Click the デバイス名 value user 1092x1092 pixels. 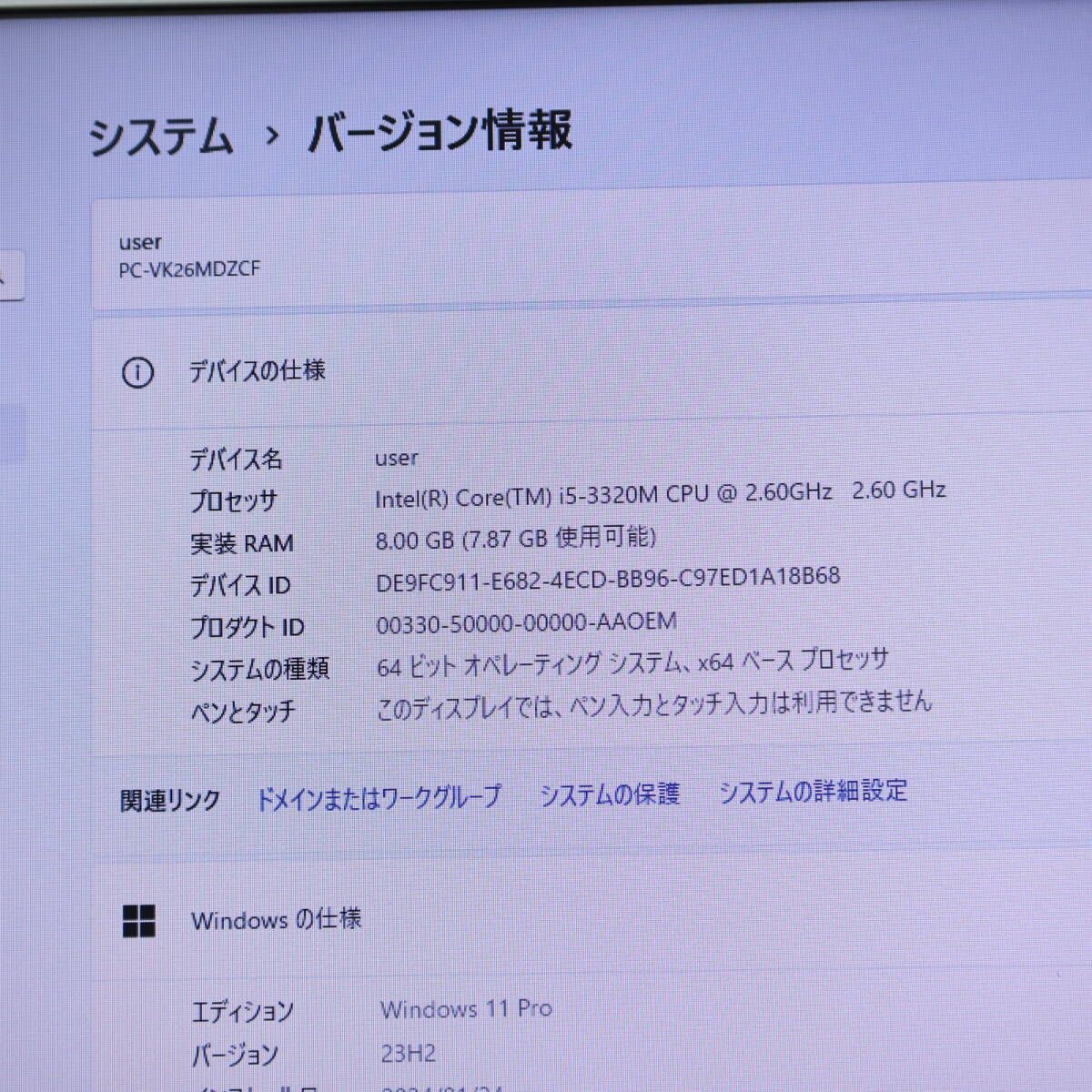[397, 458]
